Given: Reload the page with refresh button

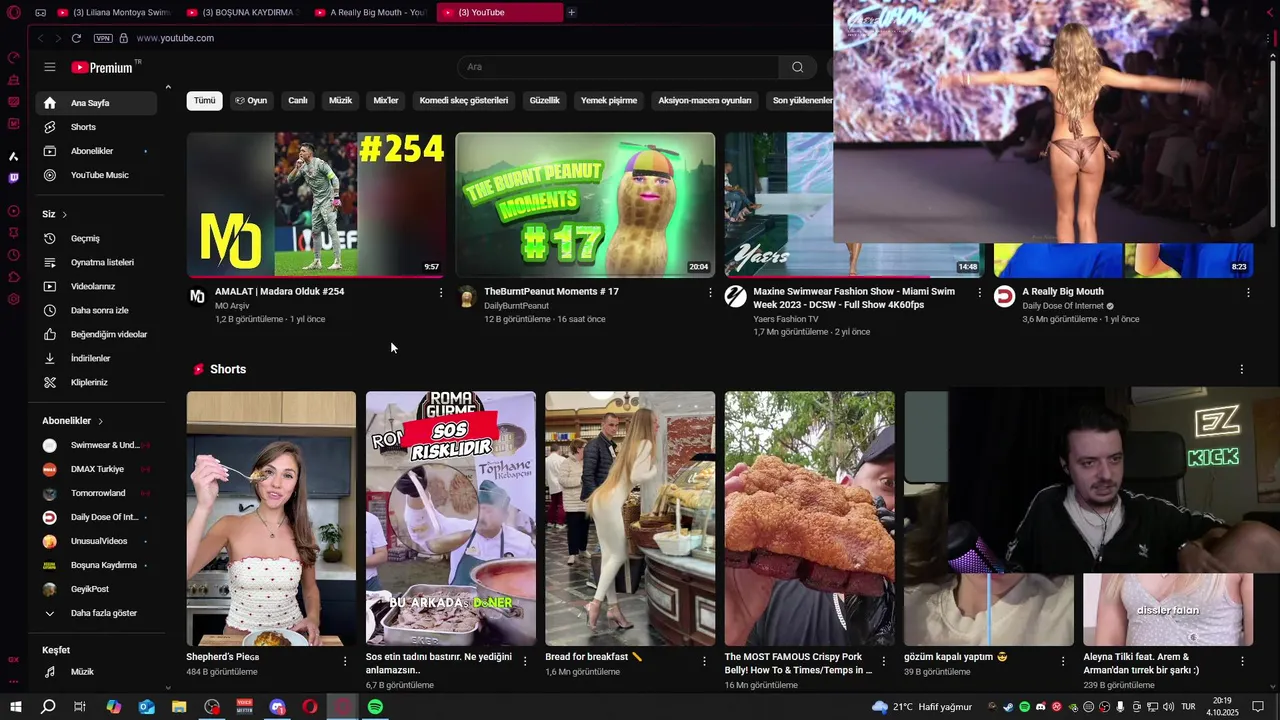Looking at the screenshot, I should tap(76, 38).
